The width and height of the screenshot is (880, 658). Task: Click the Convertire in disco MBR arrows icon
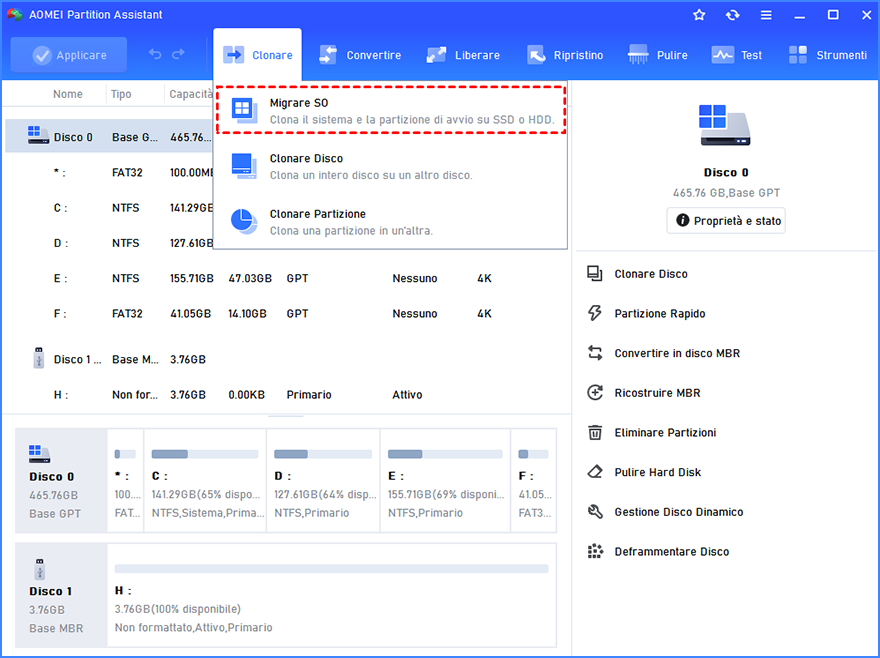click(595, 353)
